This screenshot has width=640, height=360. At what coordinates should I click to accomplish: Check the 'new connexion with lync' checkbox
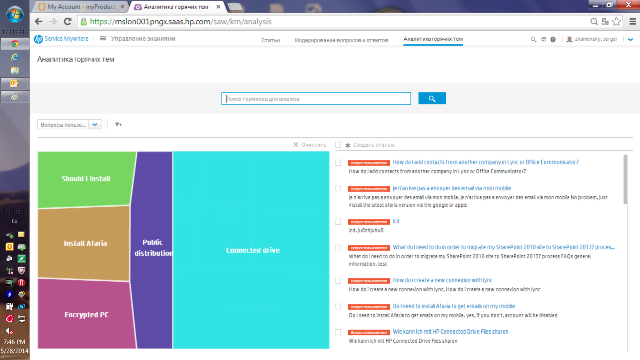click(338, 280)
